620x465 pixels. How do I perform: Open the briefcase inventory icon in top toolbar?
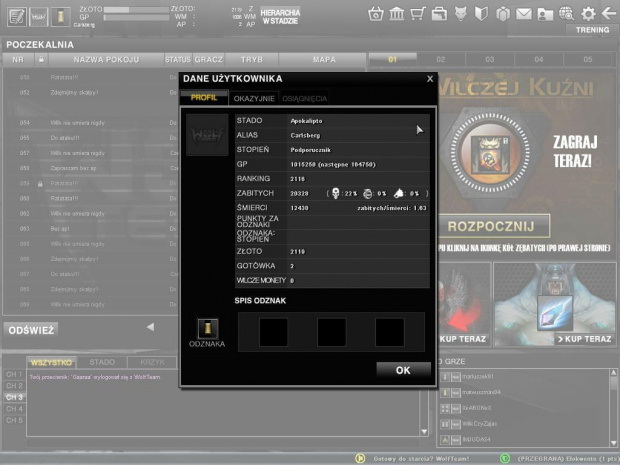[x=439, y=14]
